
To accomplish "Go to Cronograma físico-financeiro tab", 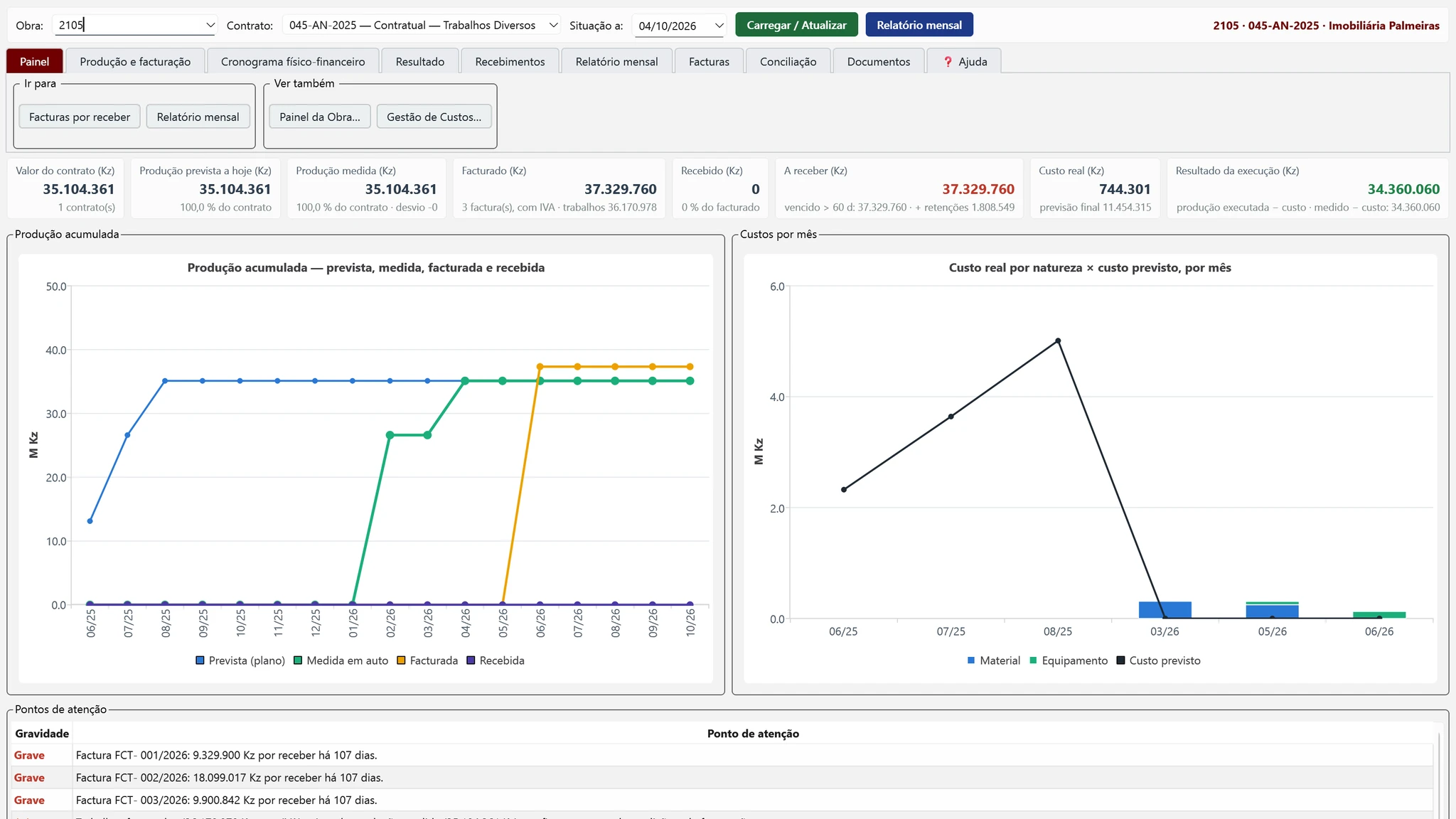I will pos(293,62).
